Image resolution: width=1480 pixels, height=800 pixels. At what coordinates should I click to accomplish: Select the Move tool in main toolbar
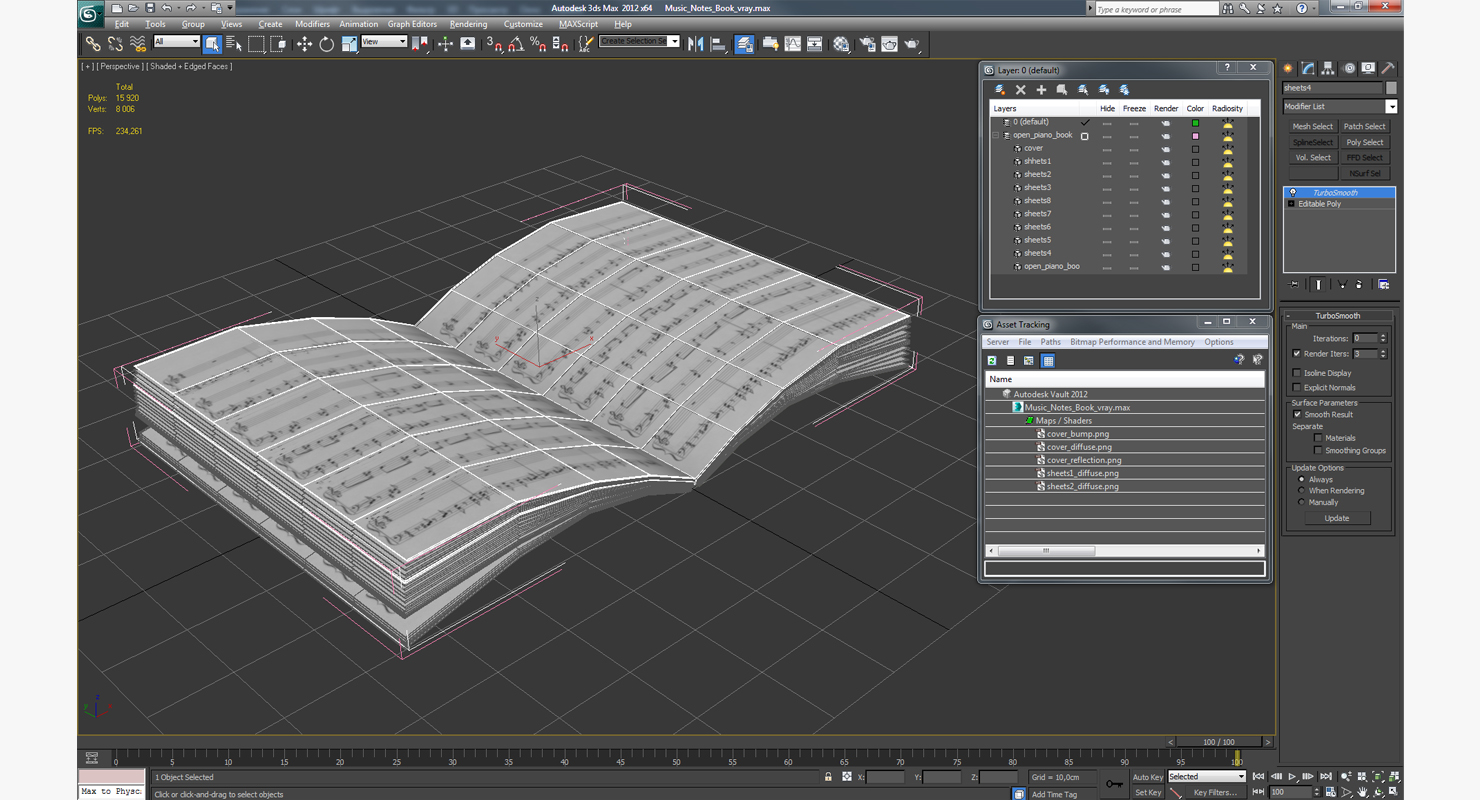[x=304, y=44]
